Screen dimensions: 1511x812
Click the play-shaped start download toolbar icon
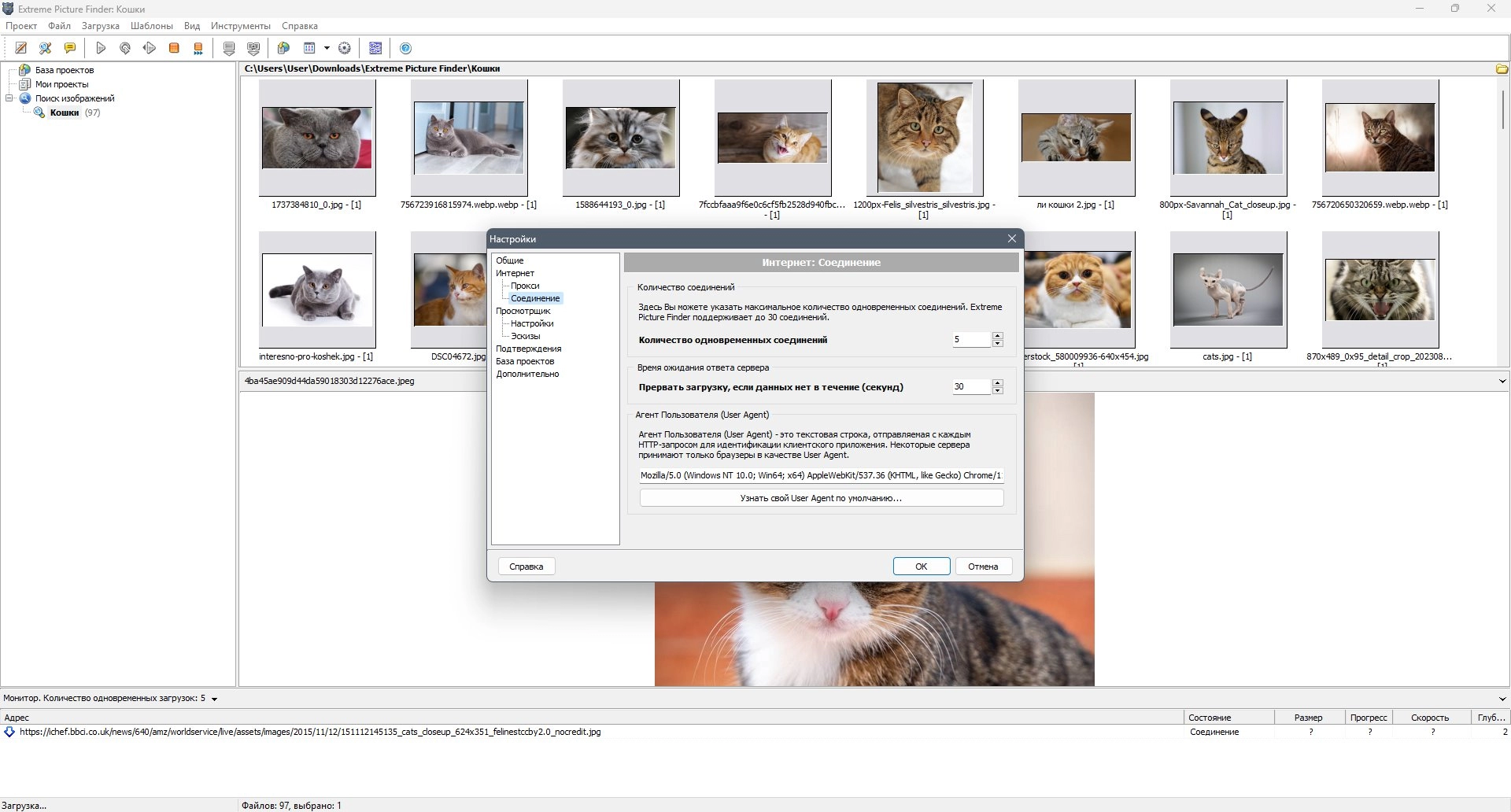101,48
